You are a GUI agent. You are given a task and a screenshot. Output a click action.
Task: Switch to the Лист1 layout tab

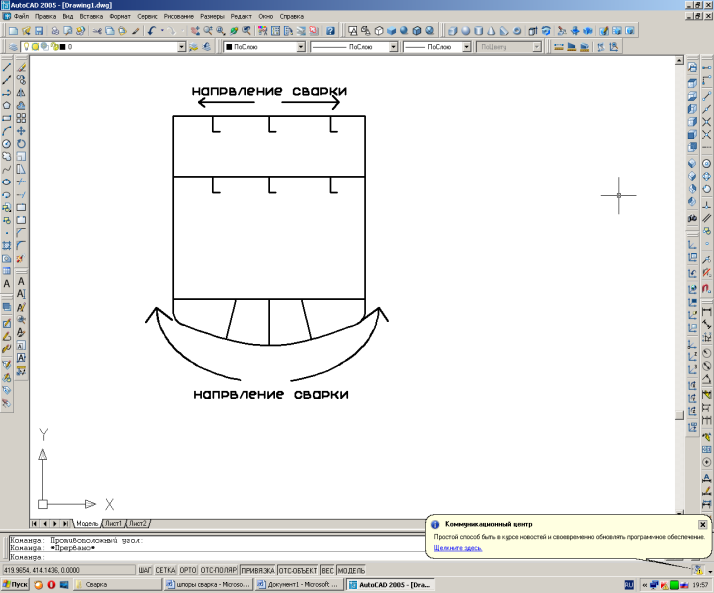(113, 523)
